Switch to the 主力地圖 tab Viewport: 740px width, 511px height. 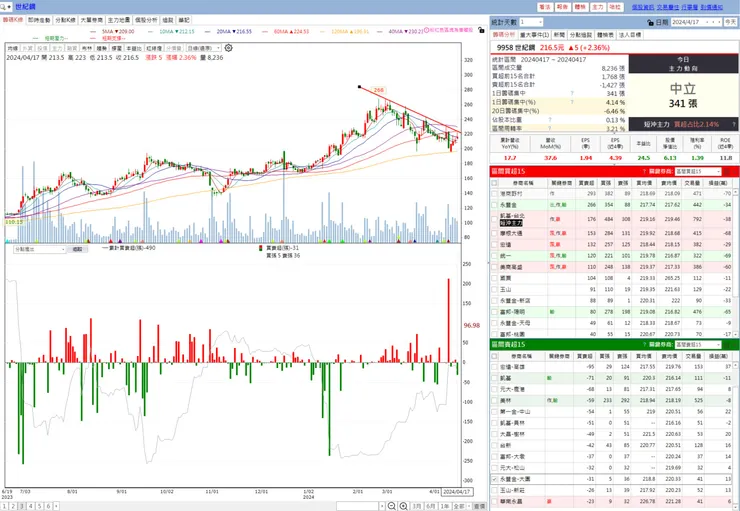click(x=118, y=20)
